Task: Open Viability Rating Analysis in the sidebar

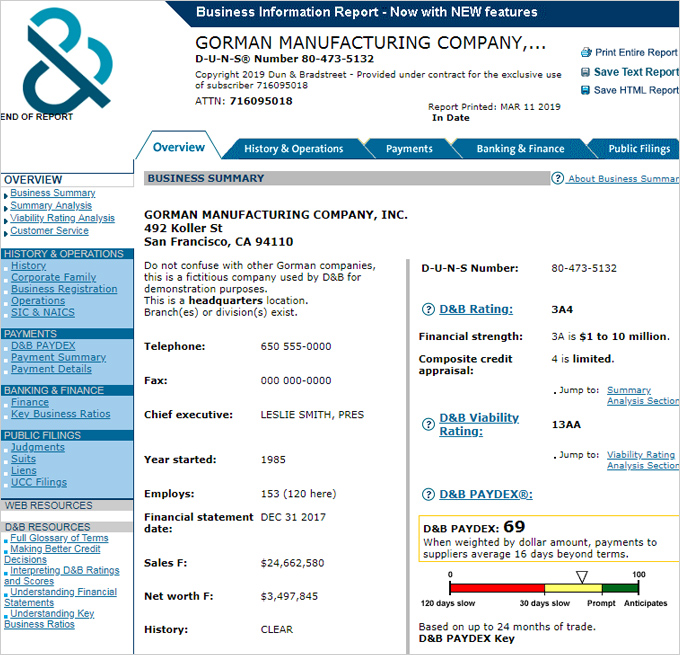Action: coord(62,218)
